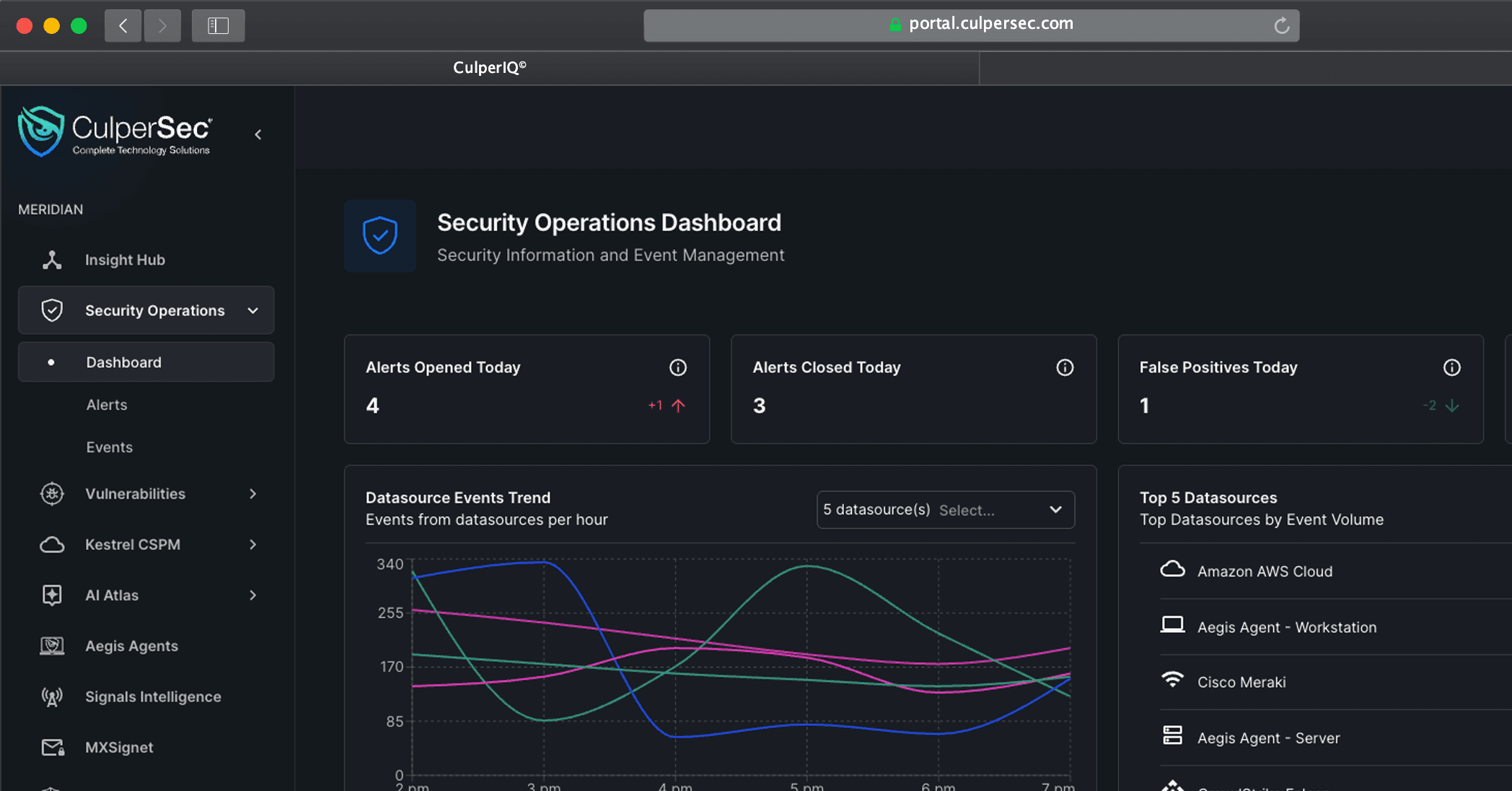Click the Cisco Meraki wifi icon

(x=1173, y=680)
